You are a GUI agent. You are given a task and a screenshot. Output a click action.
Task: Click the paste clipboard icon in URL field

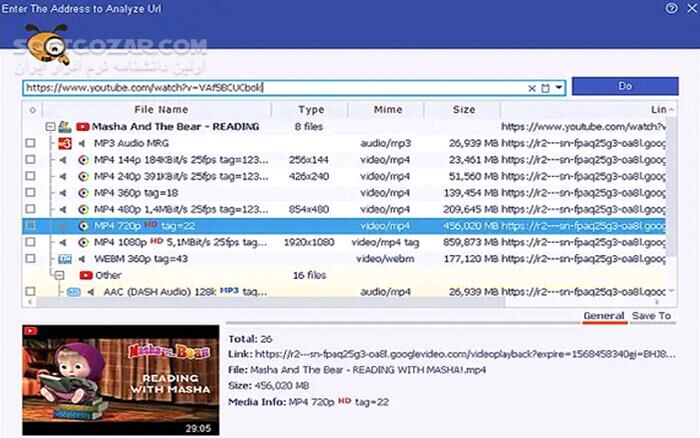[545, 88]
